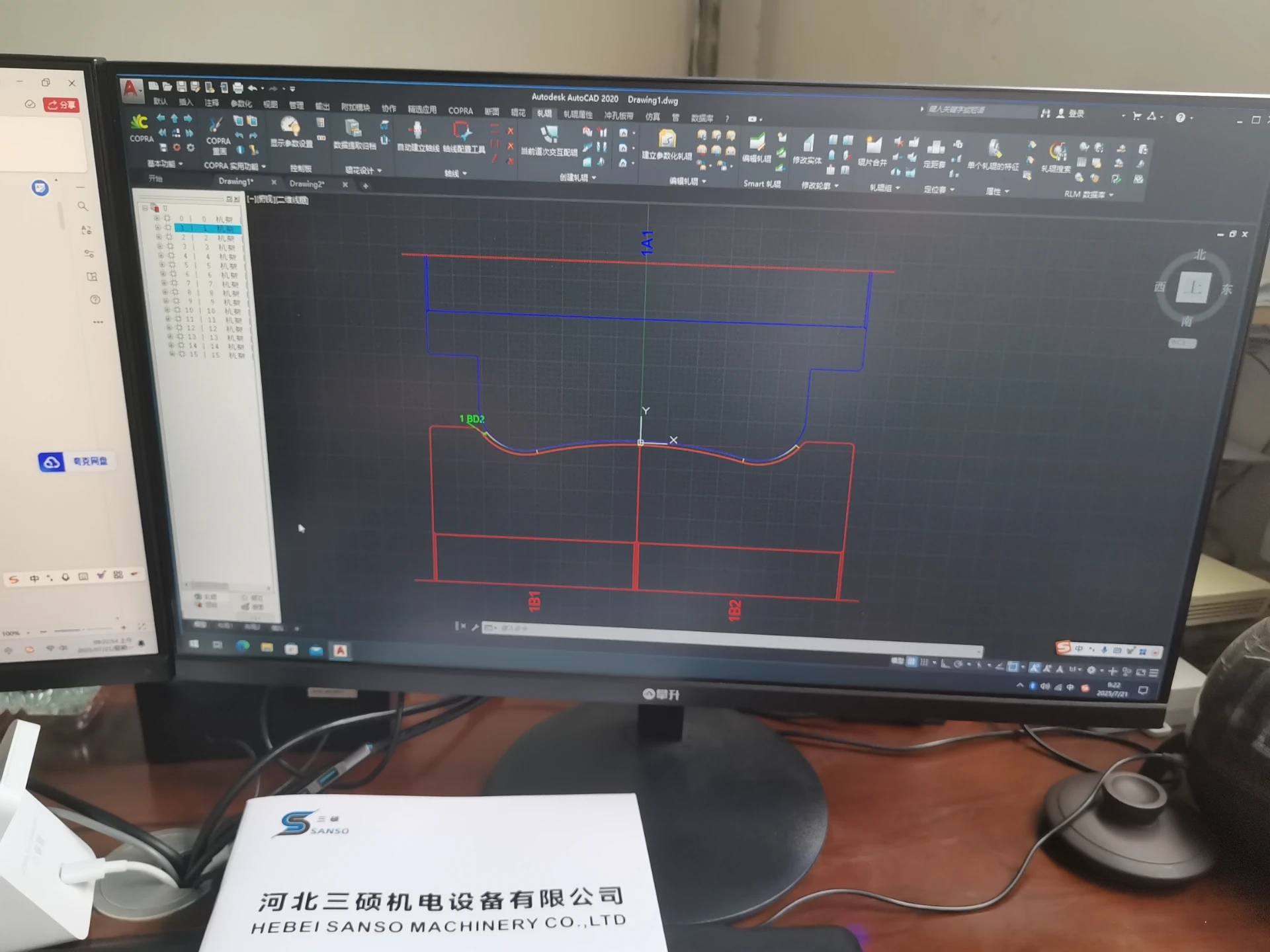Open the 轴线配置工具 axis configuration tool
The width and height of the screenshot is (1270, 952).
[x=463, y=134]
